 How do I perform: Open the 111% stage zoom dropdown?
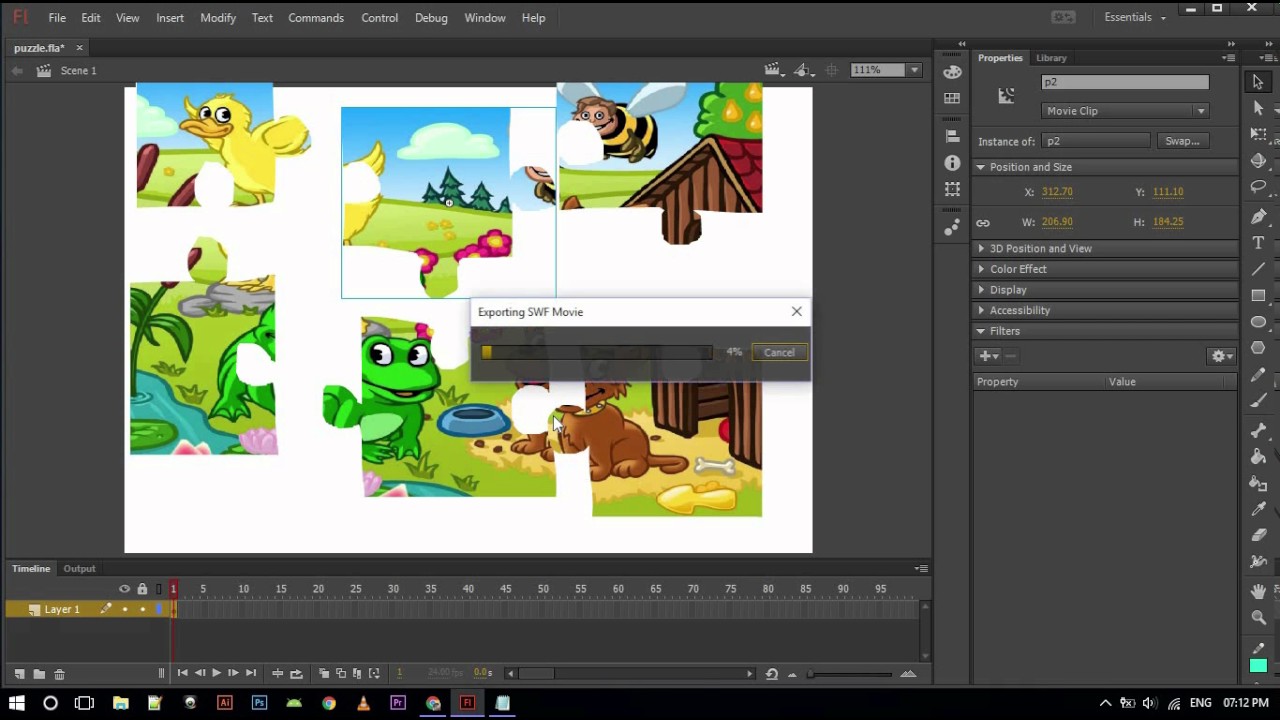pos(913,70)
